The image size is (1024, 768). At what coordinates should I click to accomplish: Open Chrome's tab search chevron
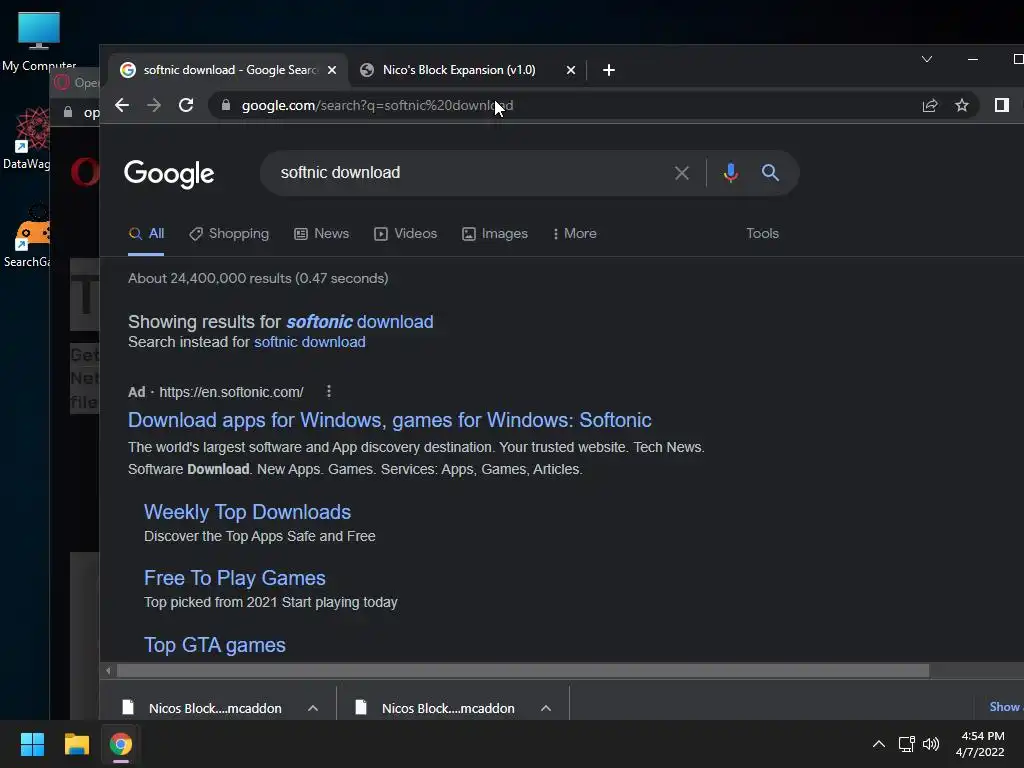[927, 59]
